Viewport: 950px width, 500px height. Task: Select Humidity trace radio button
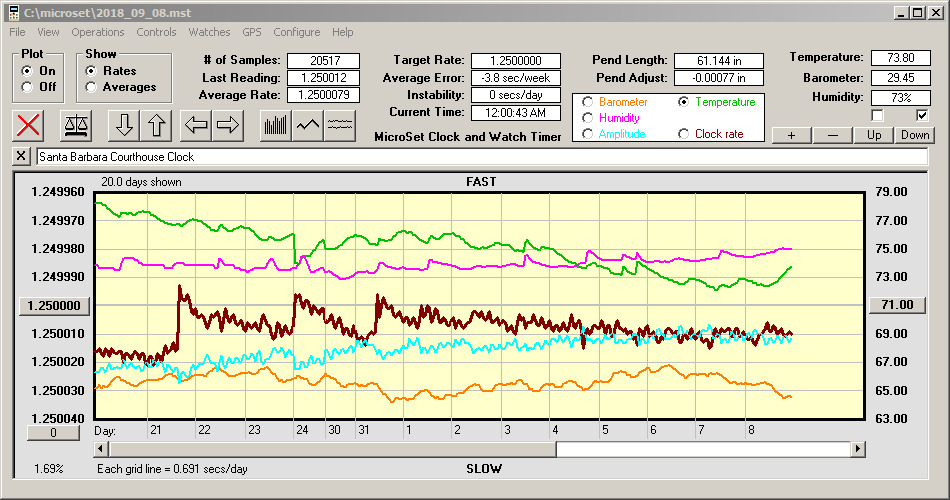point(587,118)
